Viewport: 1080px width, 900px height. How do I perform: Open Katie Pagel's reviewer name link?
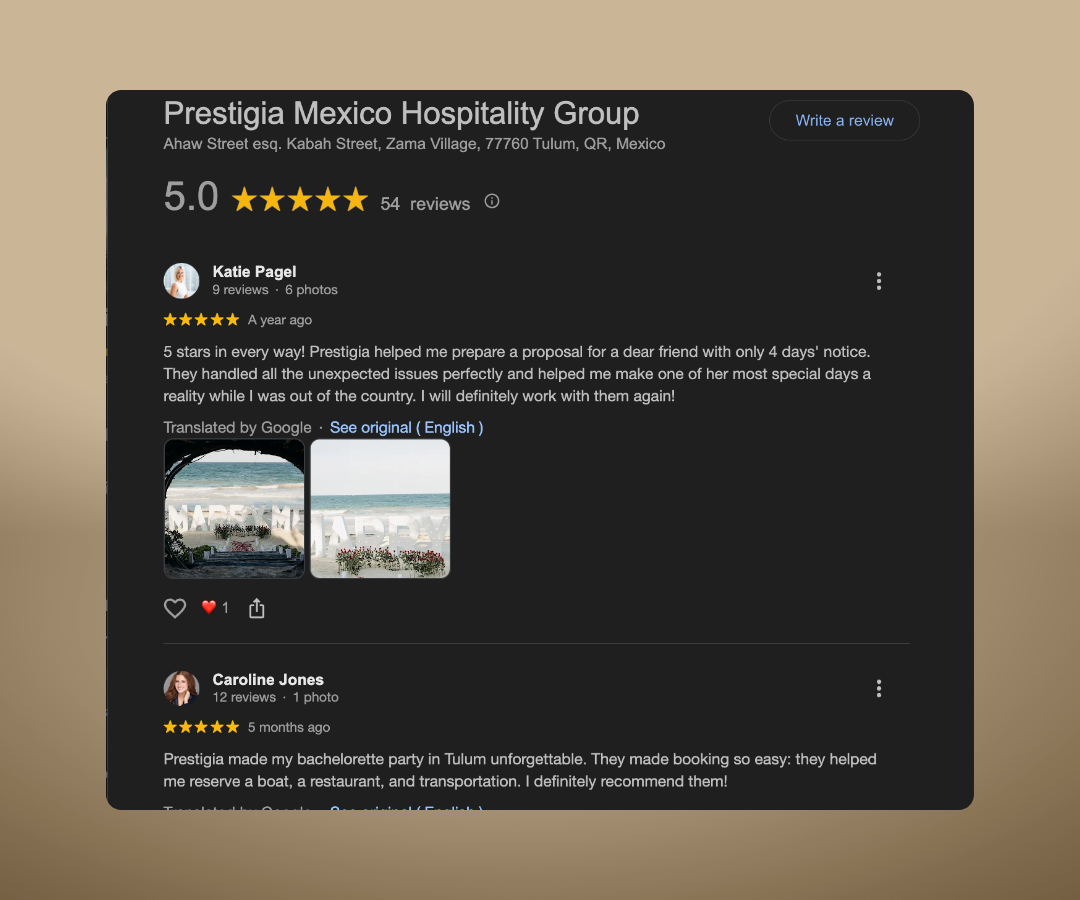pos(254,271)
